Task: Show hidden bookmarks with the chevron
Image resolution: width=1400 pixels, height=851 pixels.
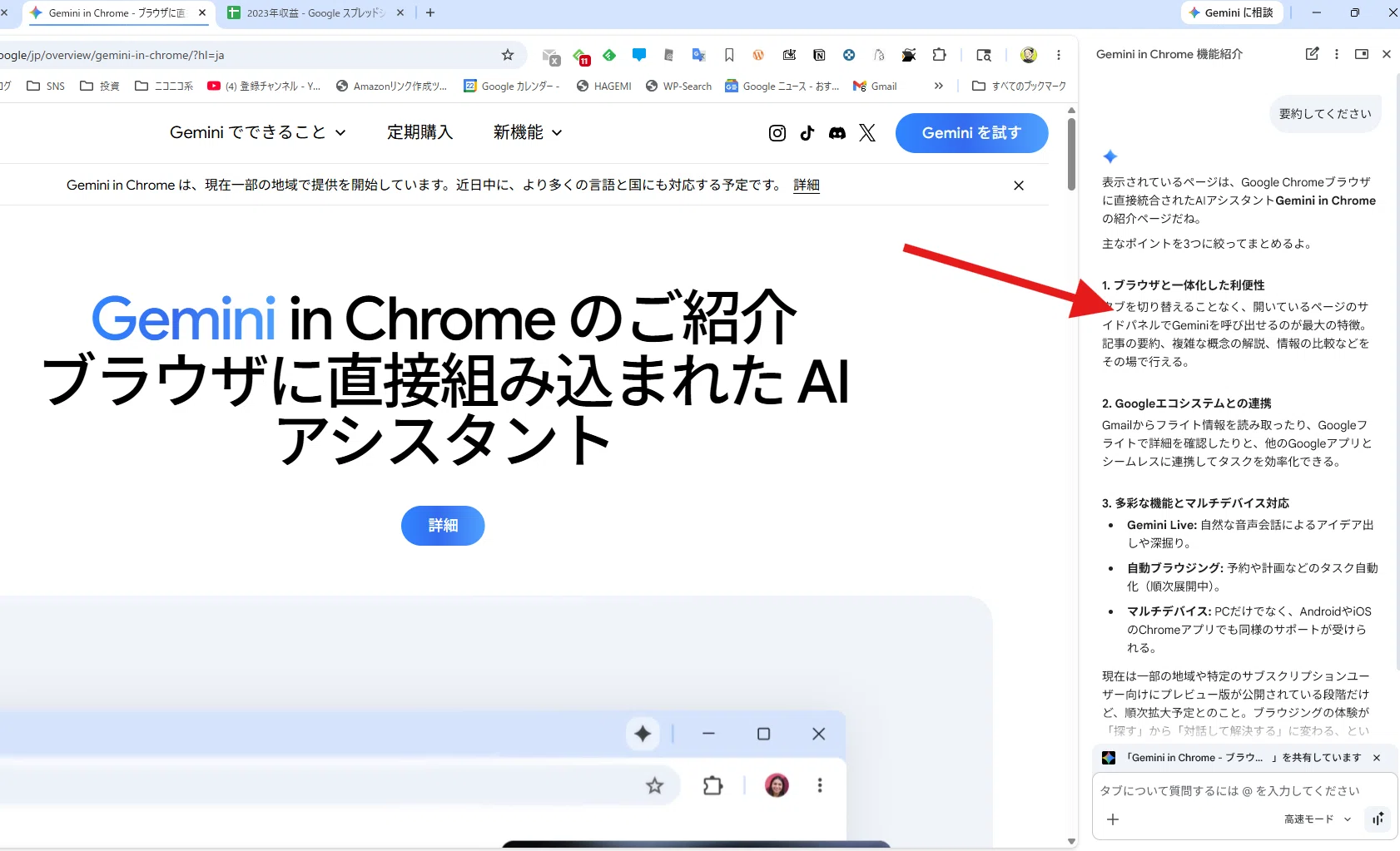Action: (939, 86)
